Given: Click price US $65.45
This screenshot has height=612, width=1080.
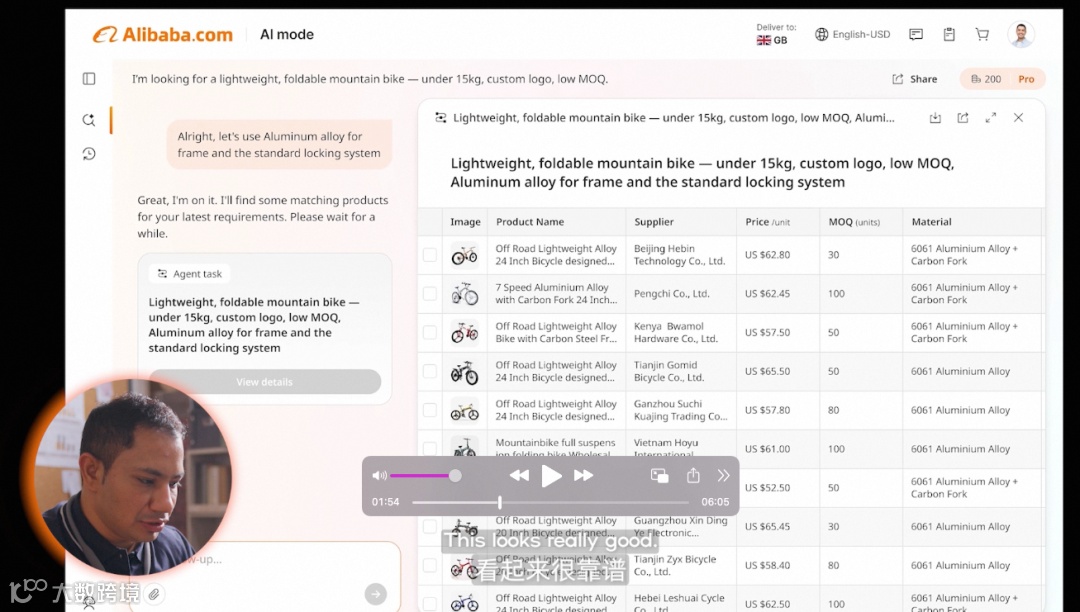Looking at the screenshot, I should pyautogui.click(x=767, y=527).
